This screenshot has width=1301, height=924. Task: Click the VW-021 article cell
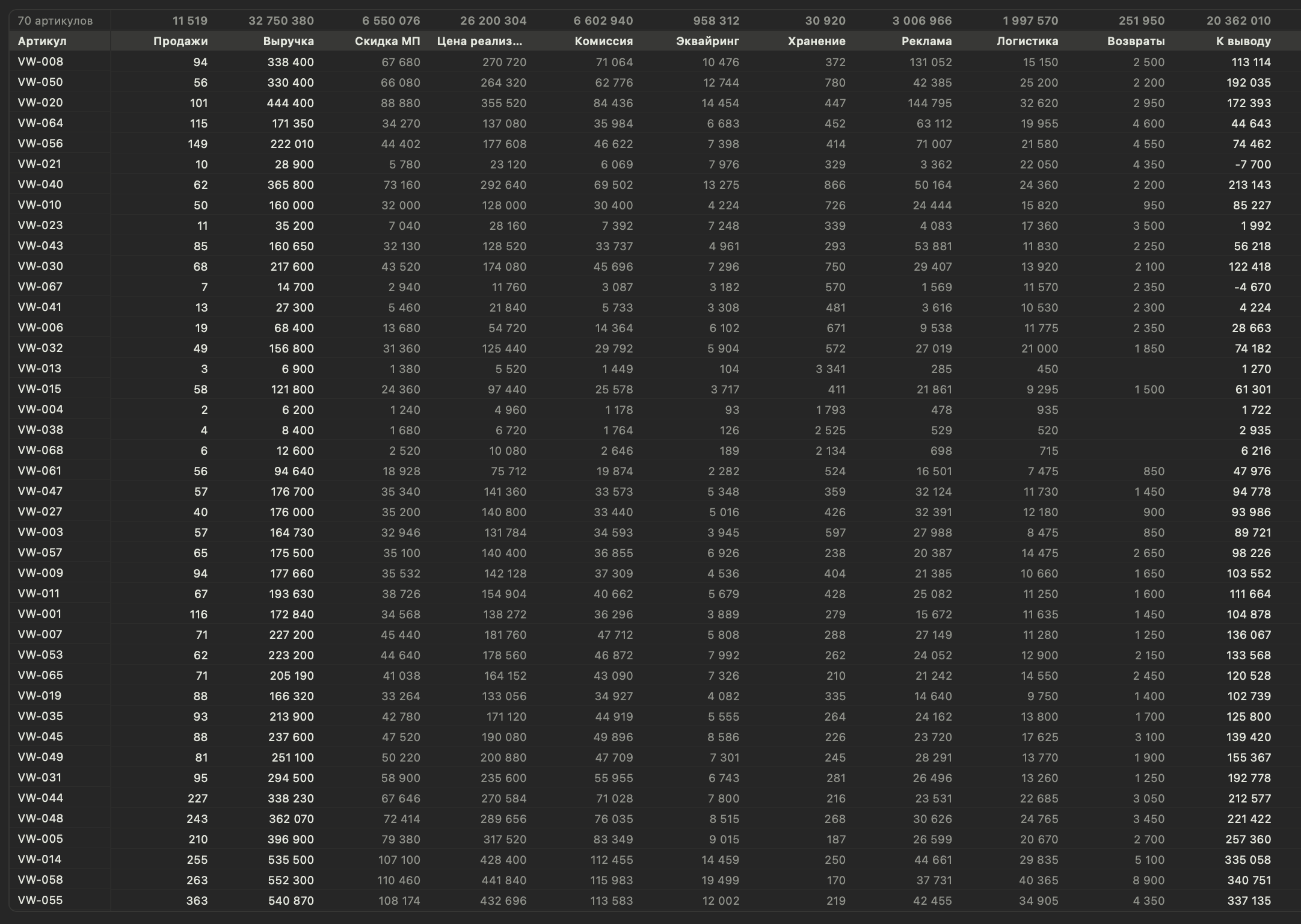[40, 164]
